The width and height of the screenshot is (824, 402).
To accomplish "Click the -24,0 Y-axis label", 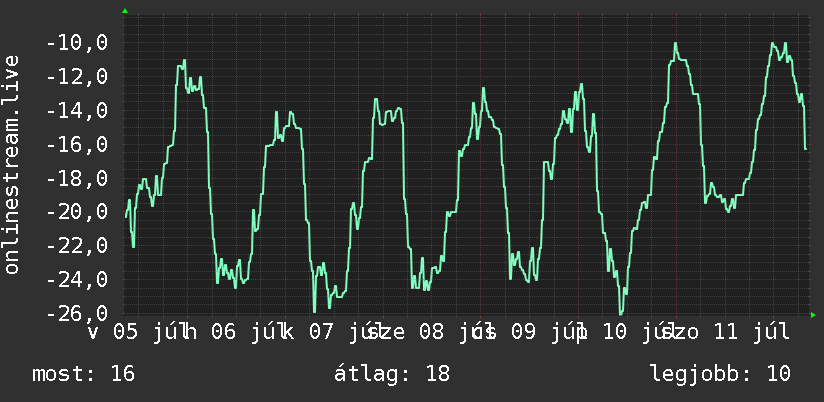I will [77, 280].
